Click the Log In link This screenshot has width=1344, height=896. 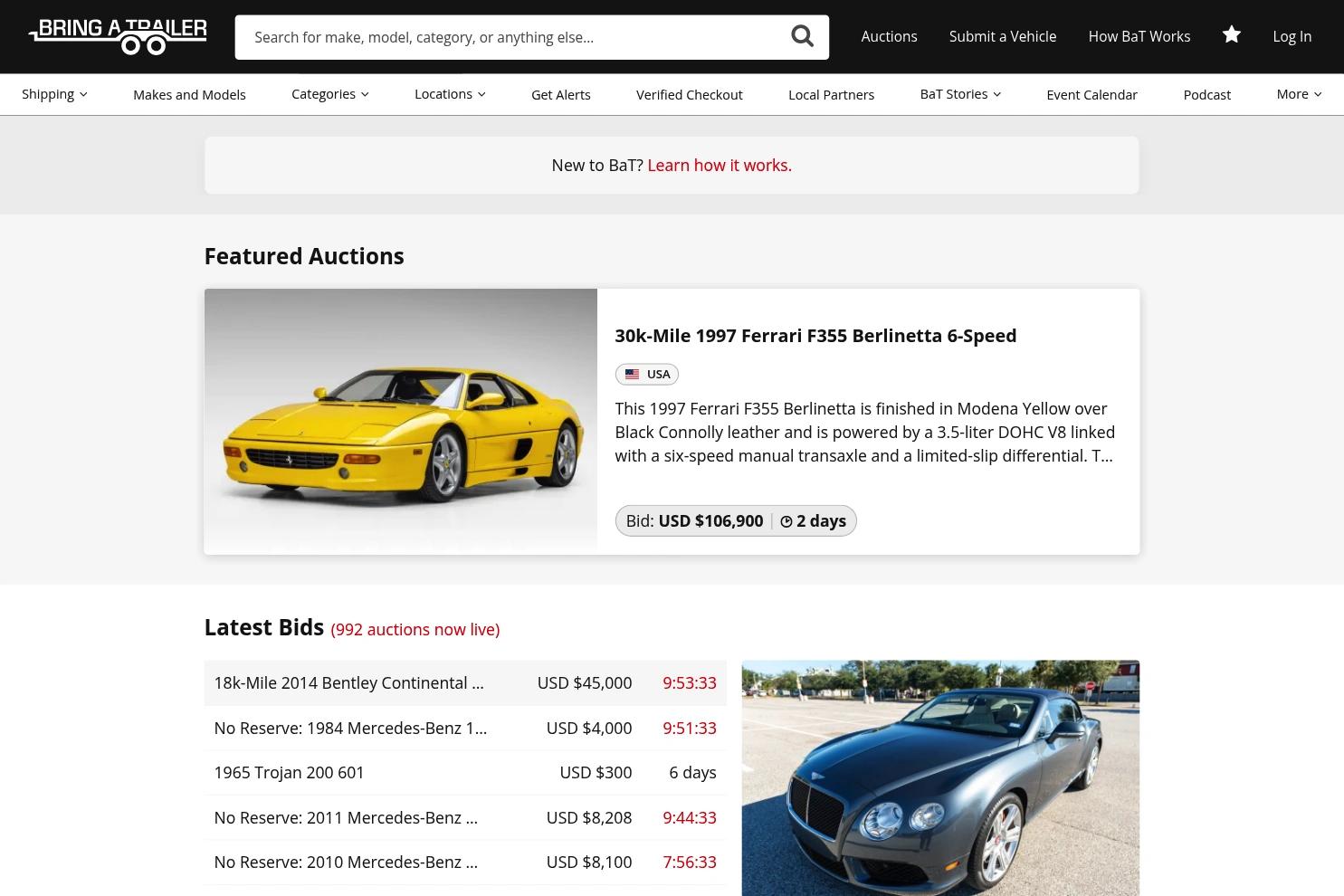pyautogui.click(x=1292, y=36)
